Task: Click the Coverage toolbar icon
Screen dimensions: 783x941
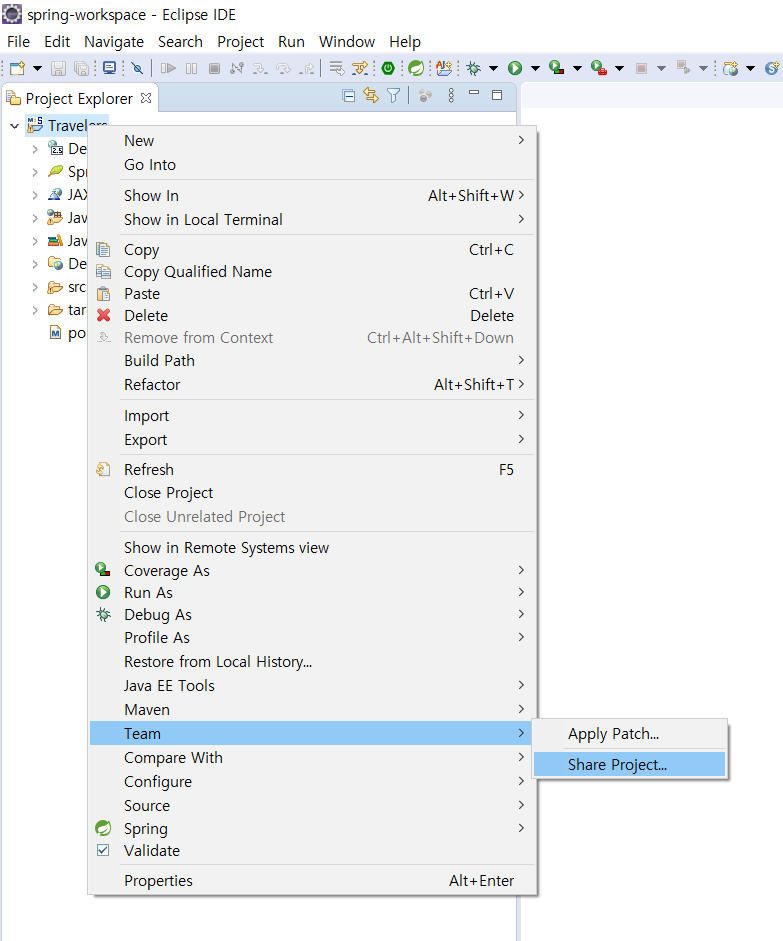Action: click(557, 68)
